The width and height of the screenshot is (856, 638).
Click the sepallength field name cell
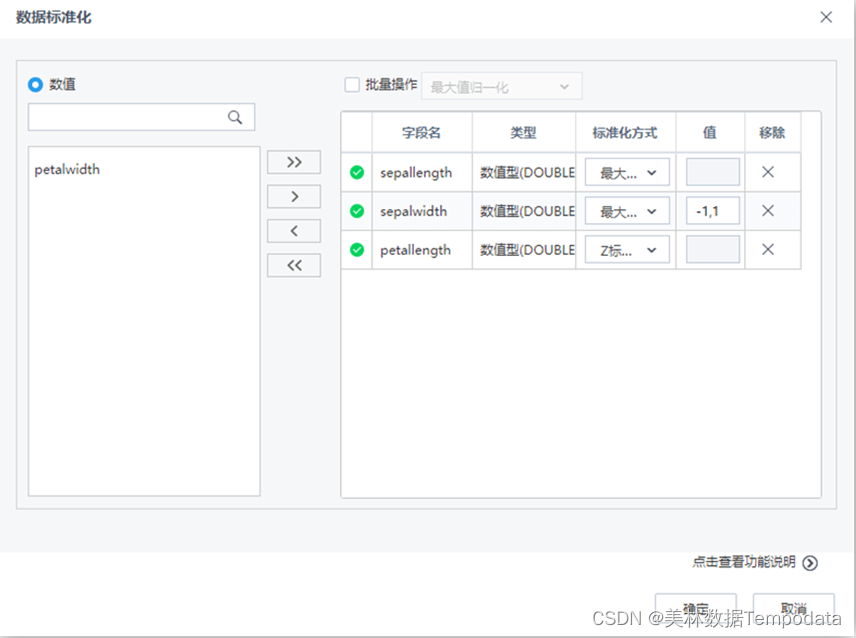422,172
